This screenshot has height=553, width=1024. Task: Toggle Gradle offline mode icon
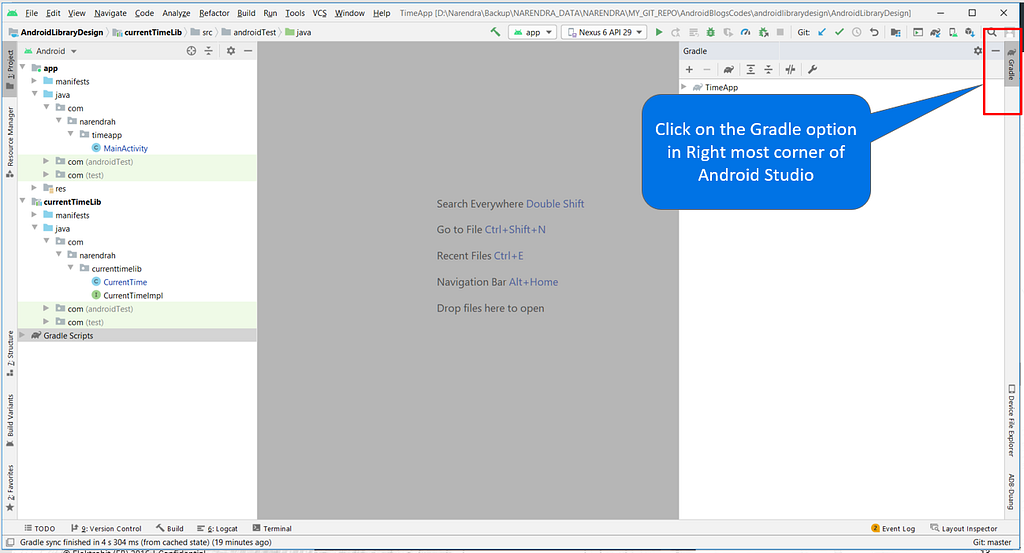click(790, 69)
